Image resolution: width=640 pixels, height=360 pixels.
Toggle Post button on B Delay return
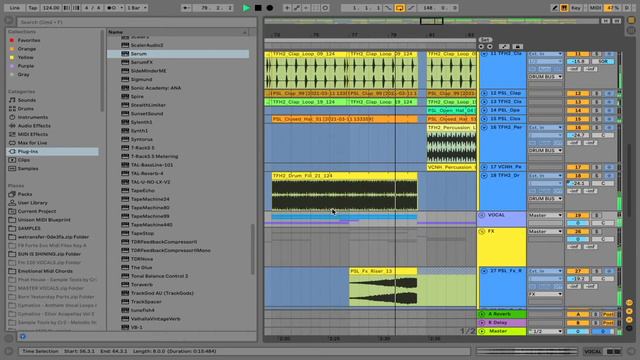click(x=608, y=323)
